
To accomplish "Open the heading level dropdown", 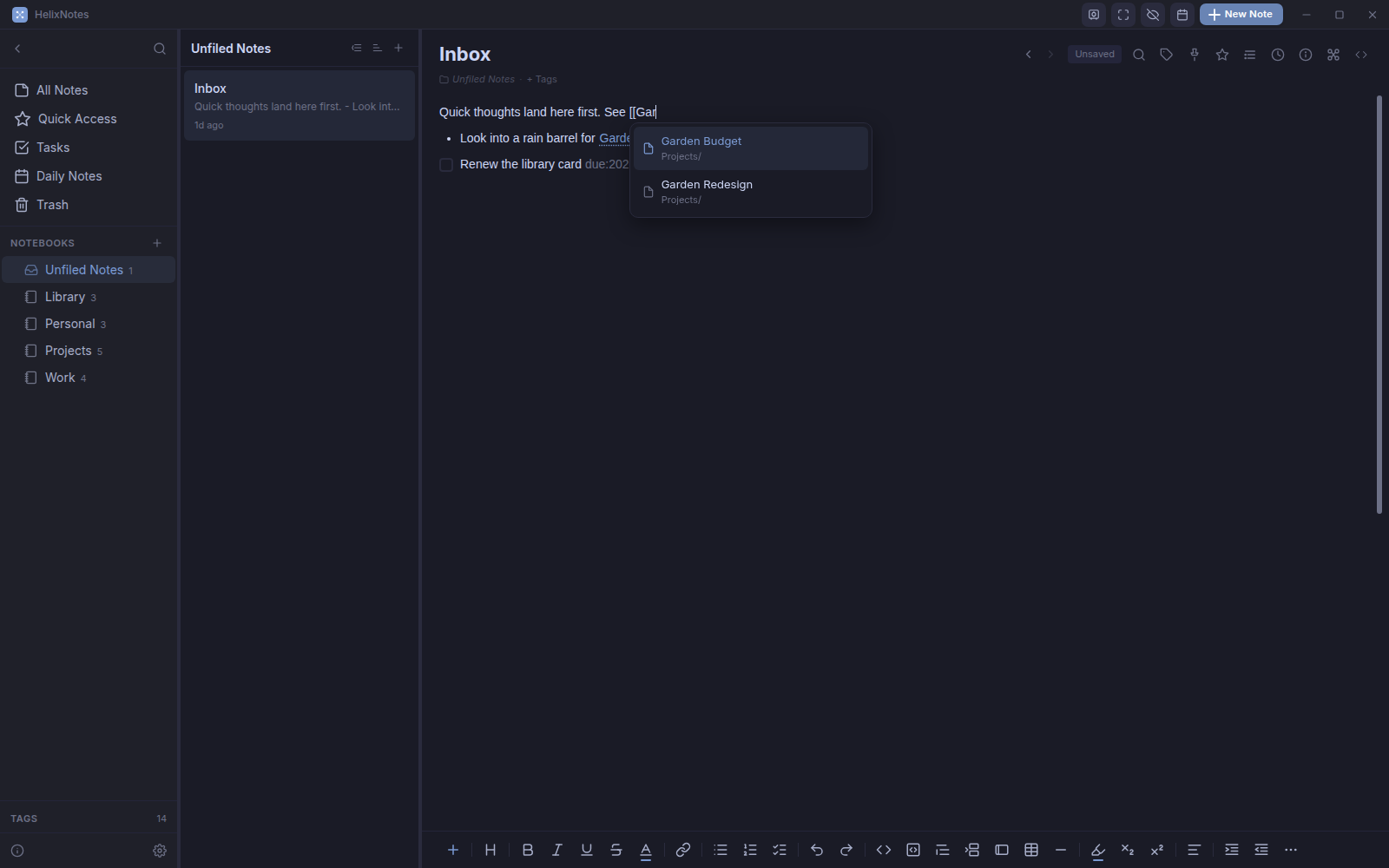I will click(490, 850).
